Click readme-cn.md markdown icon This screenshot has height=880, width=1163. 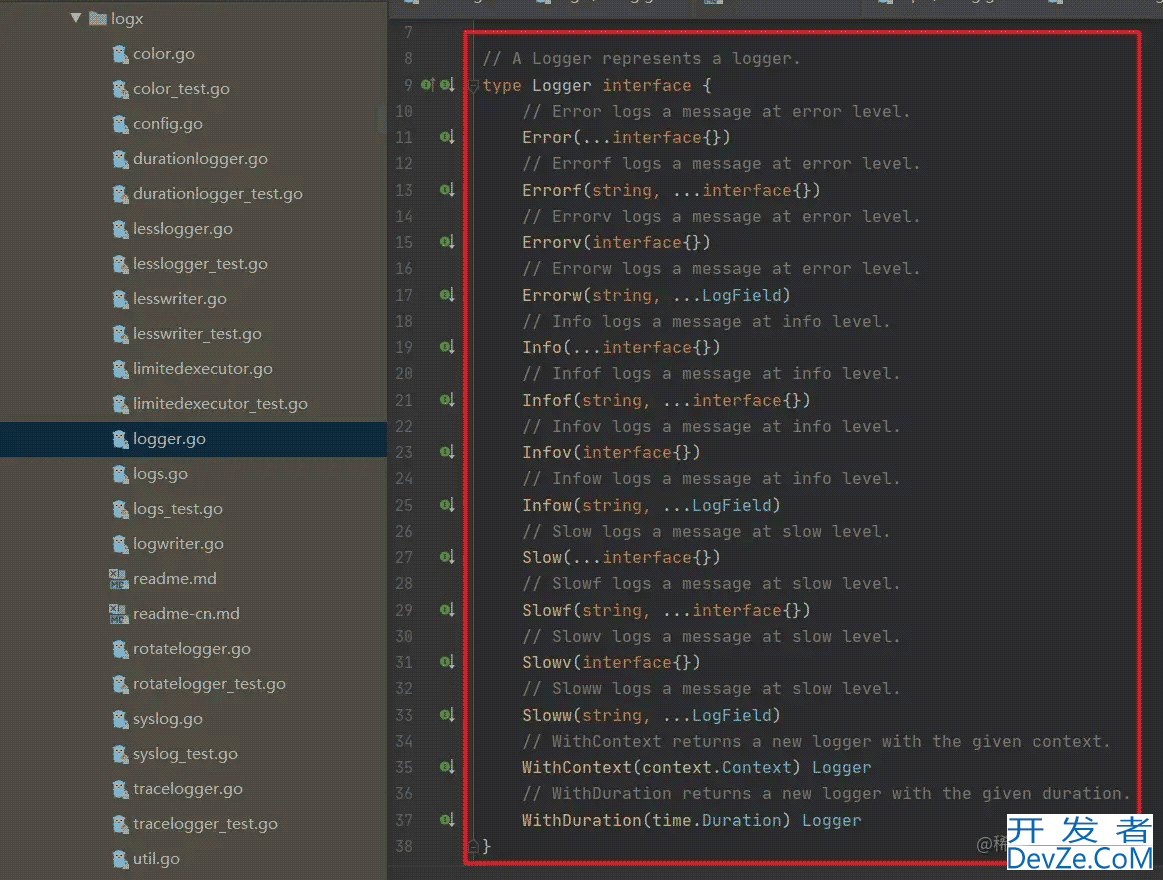pos(119,614)
